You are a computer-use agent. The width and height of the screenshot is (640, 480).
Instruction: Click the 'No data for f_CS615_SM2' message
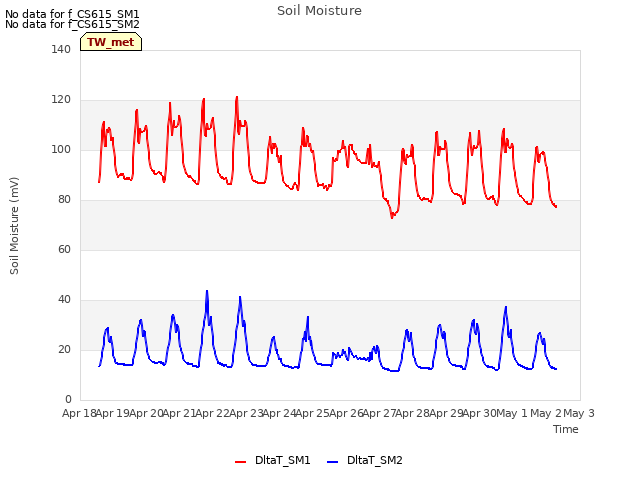(72, 24)
